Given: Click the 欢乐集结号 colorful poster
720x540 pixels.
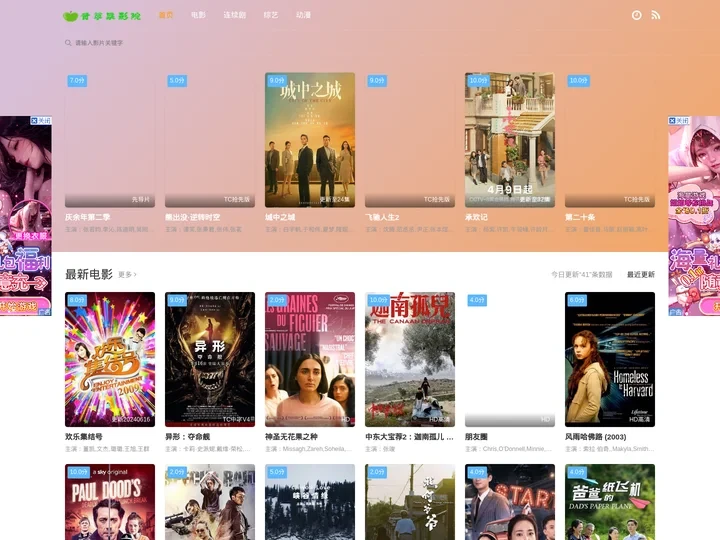Looking at the screenshot, I should coord(110,360).
